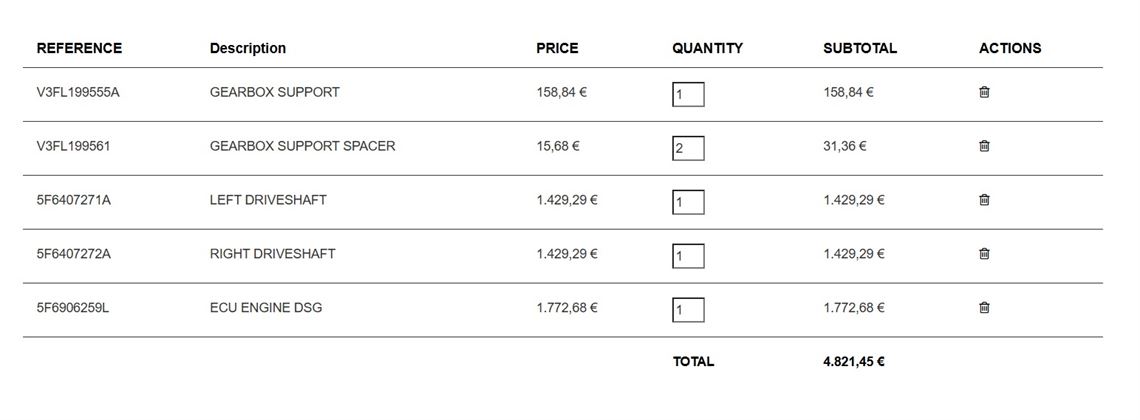Edit quantity field of ECU ENGINE DSG
The image size is (1140, 420).
click(x=688, y=311)
